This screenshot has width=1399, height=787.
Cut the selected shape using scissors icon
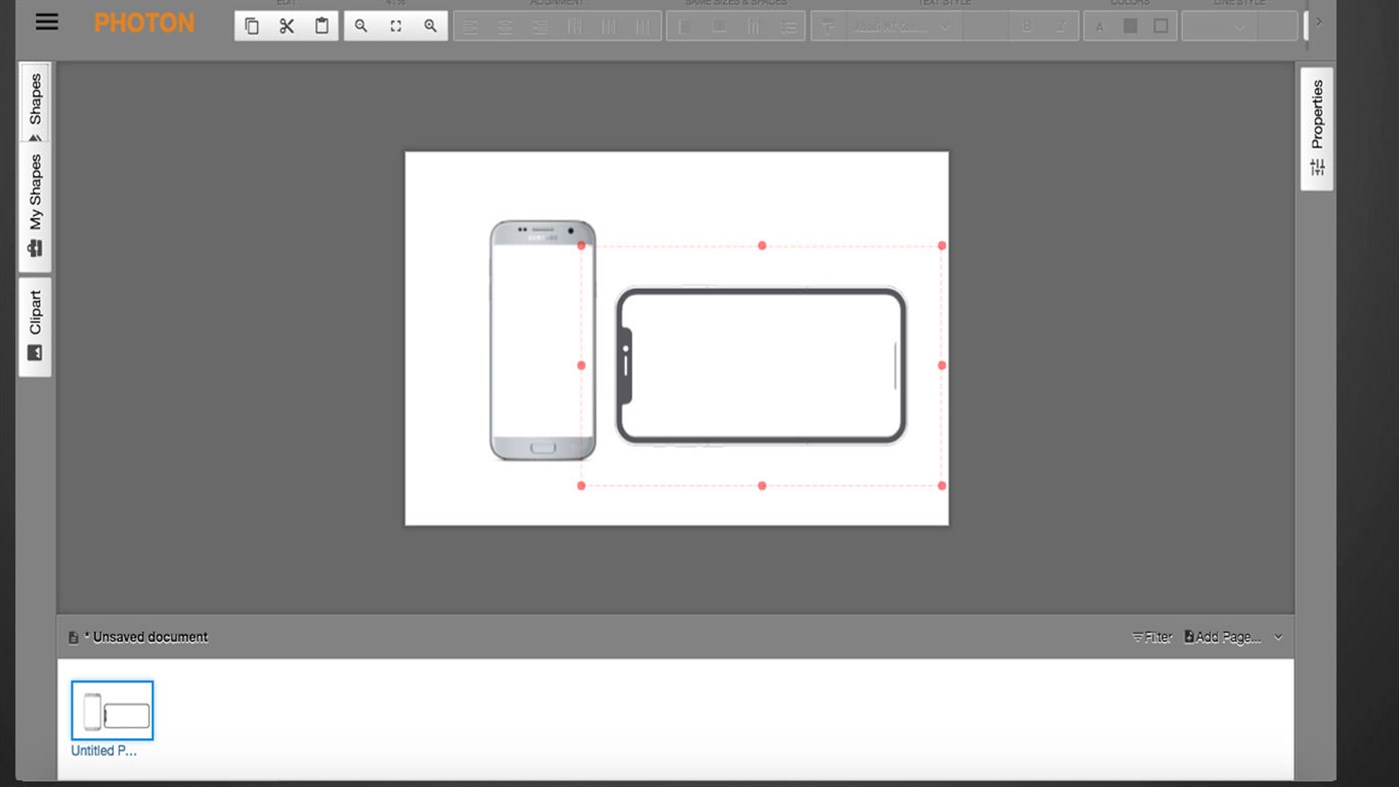(287, 26)
